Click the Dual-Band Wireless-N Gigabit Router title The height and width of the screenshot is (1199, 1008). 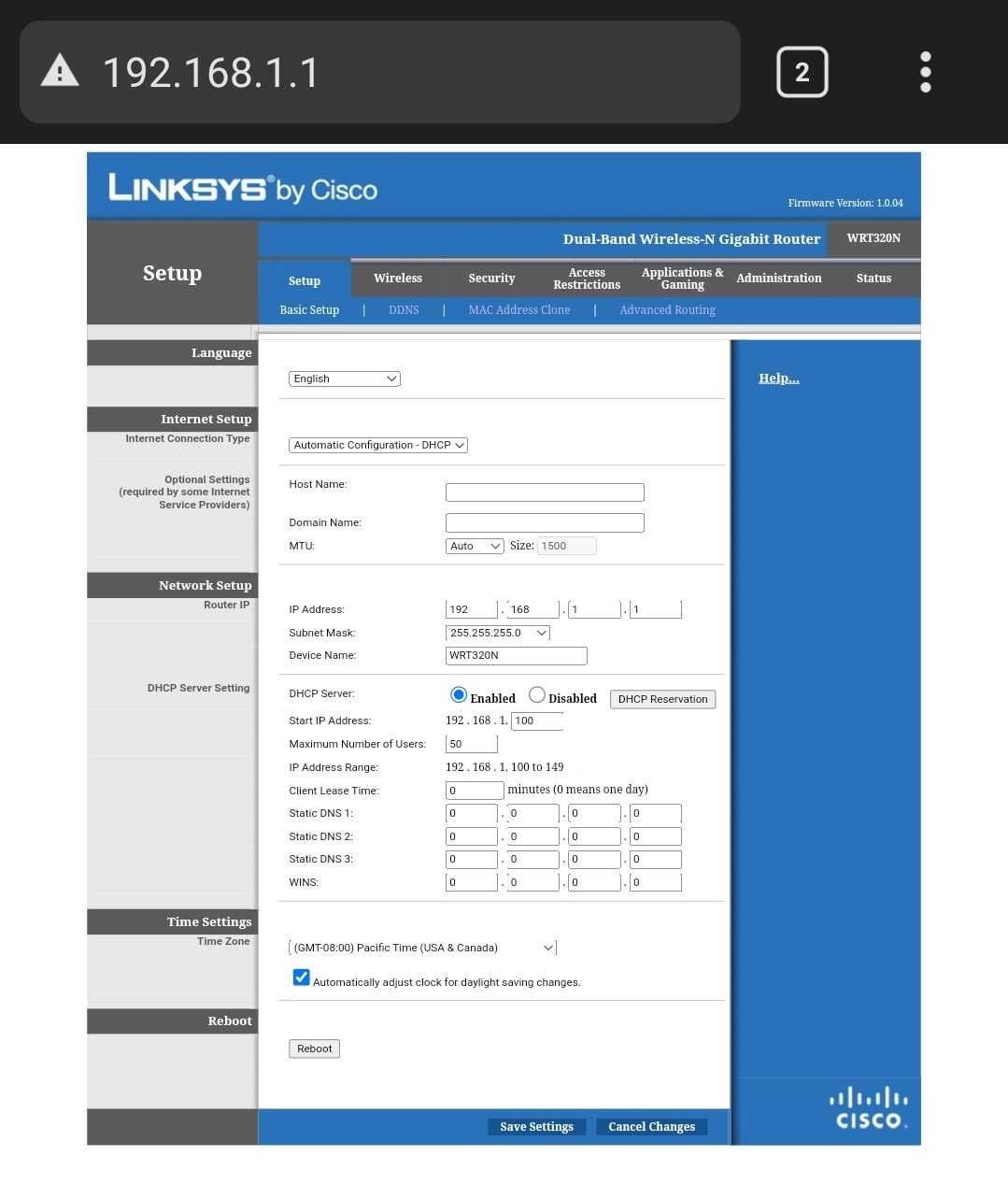point(691,239)
